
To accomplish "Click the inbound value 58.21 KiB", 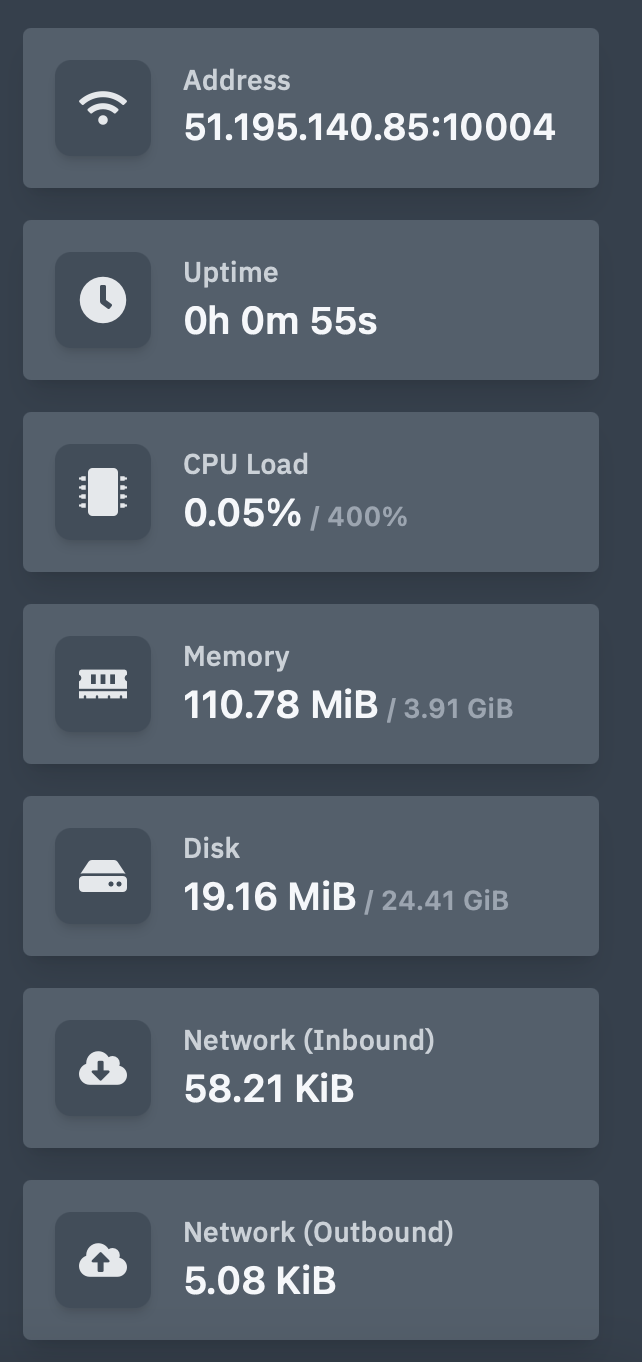I will 269,1089.
